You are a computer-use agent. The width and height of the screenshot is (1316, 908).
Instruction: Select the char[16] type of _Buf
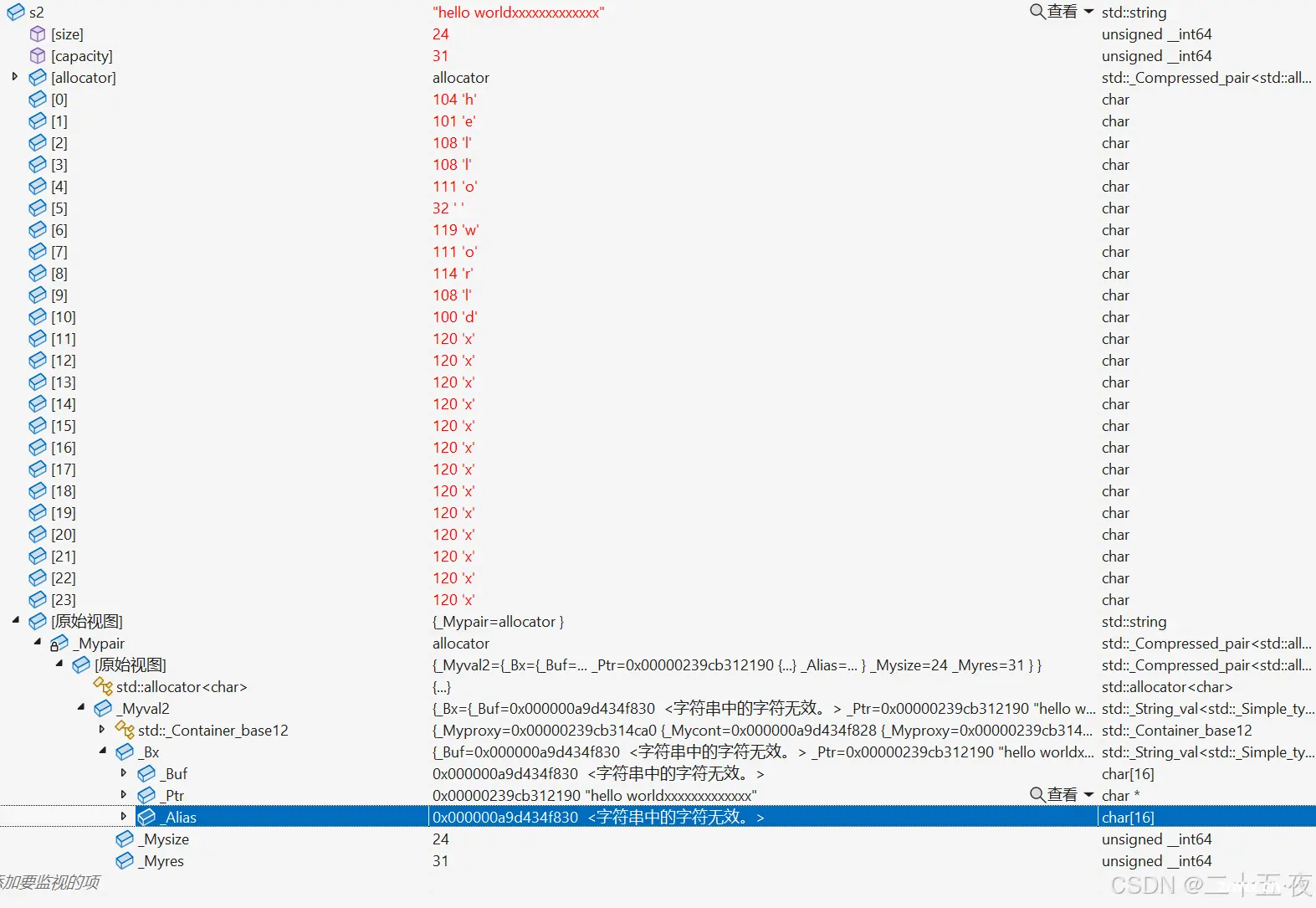coord(1128,774)
